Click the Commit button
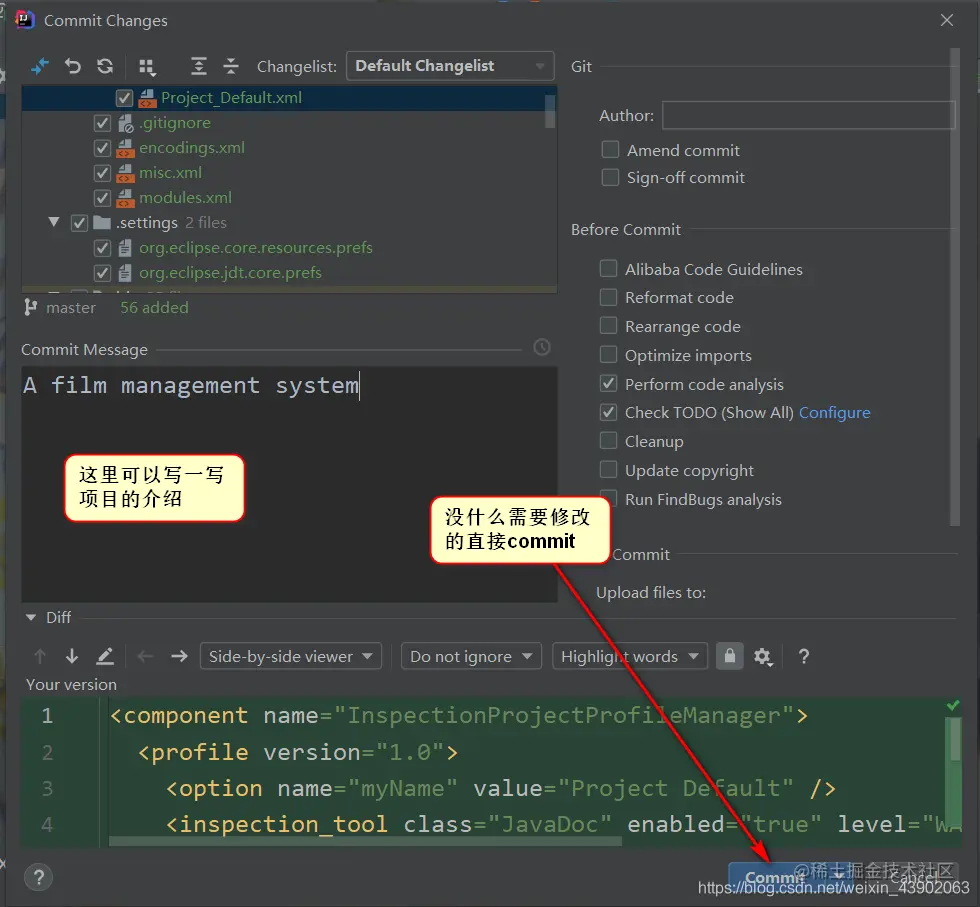980x907 pixels. tap(775, 877)
